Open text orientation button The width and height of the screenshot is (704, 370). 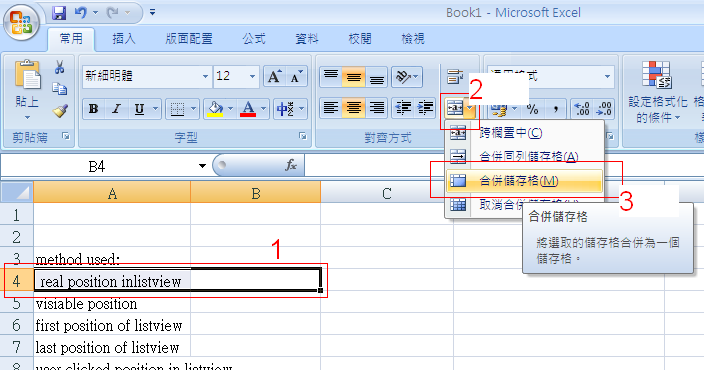(x=407, y=76)
